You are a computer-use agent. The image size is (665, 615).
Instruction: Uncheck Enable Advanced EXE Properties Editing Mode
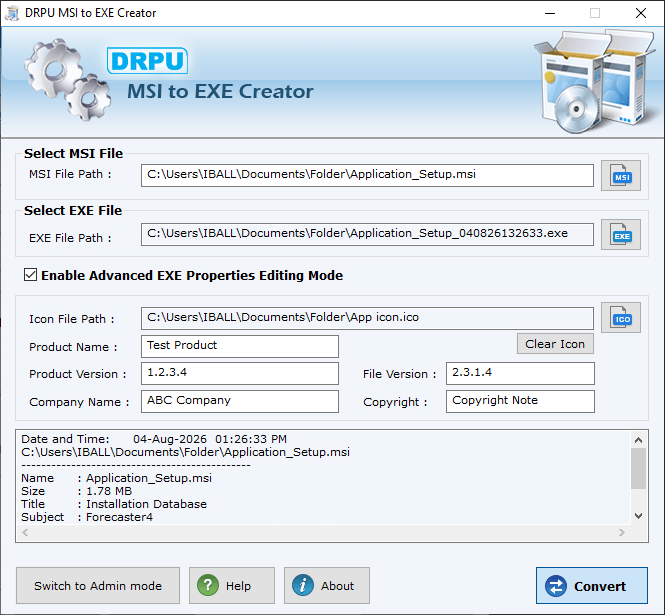point(31,275)
